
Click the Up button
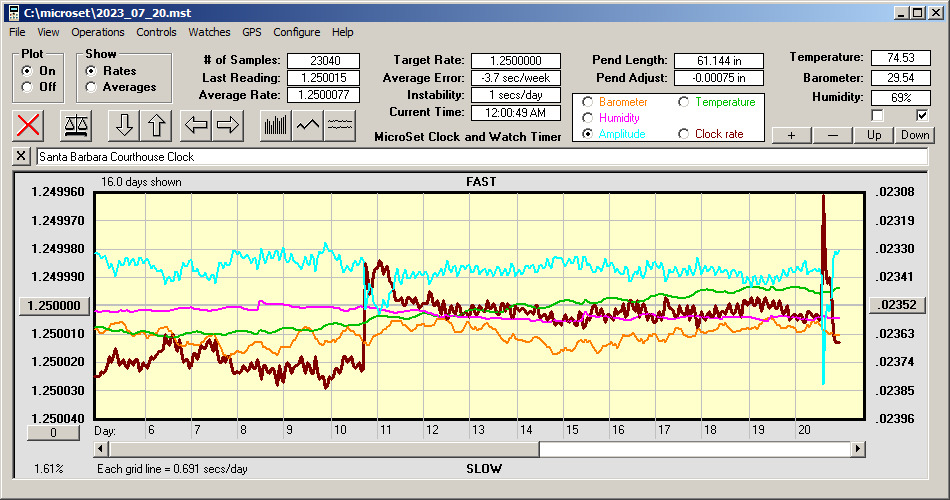coord(874,135)
